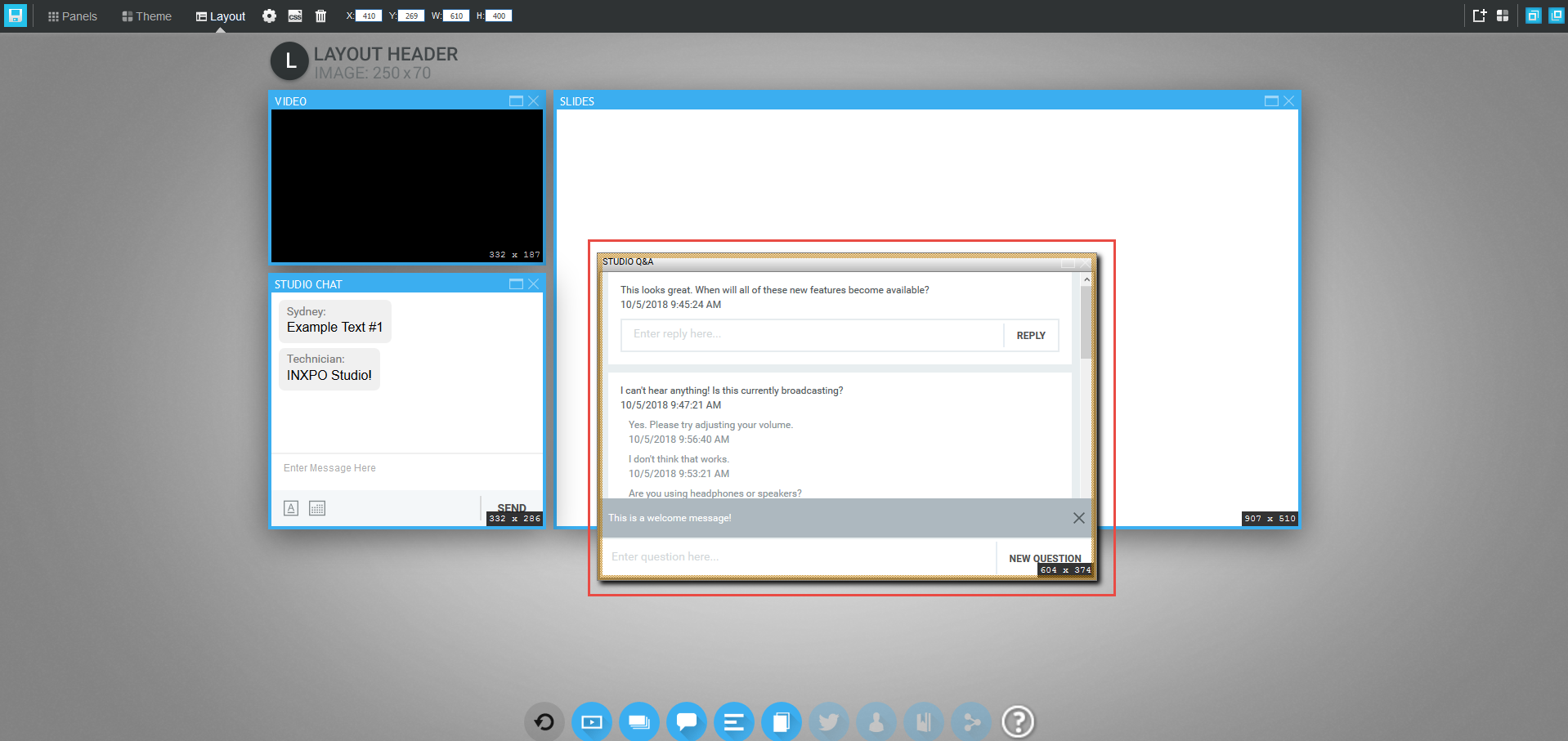Click the Q&A vertical scrollbar thumb
The width and height of the screenshot is (1568, 741).
pyautogui.click(x=1086, y=323)
